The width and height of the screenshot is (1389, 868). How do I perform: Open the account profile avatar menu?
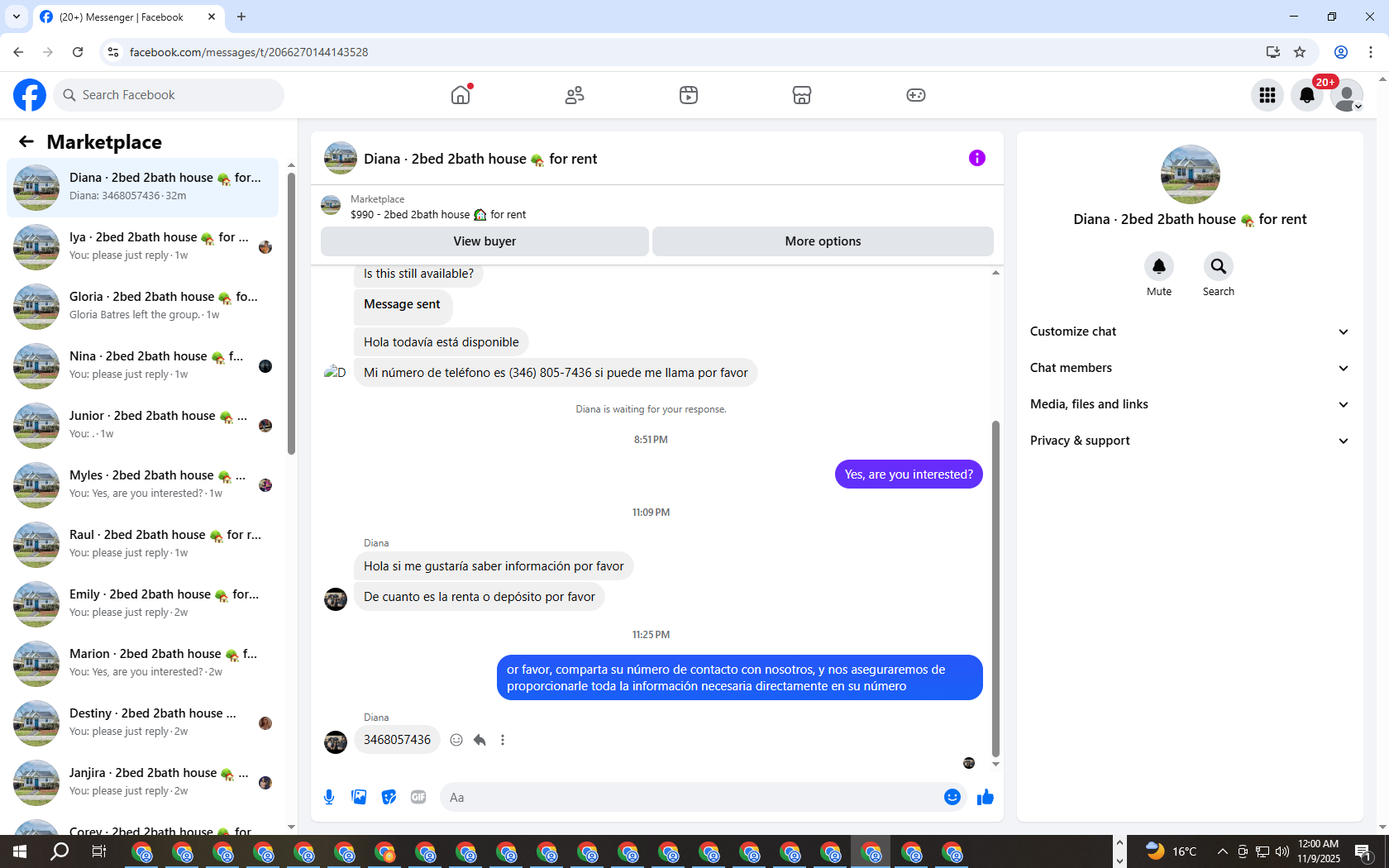click(1347, 95)
